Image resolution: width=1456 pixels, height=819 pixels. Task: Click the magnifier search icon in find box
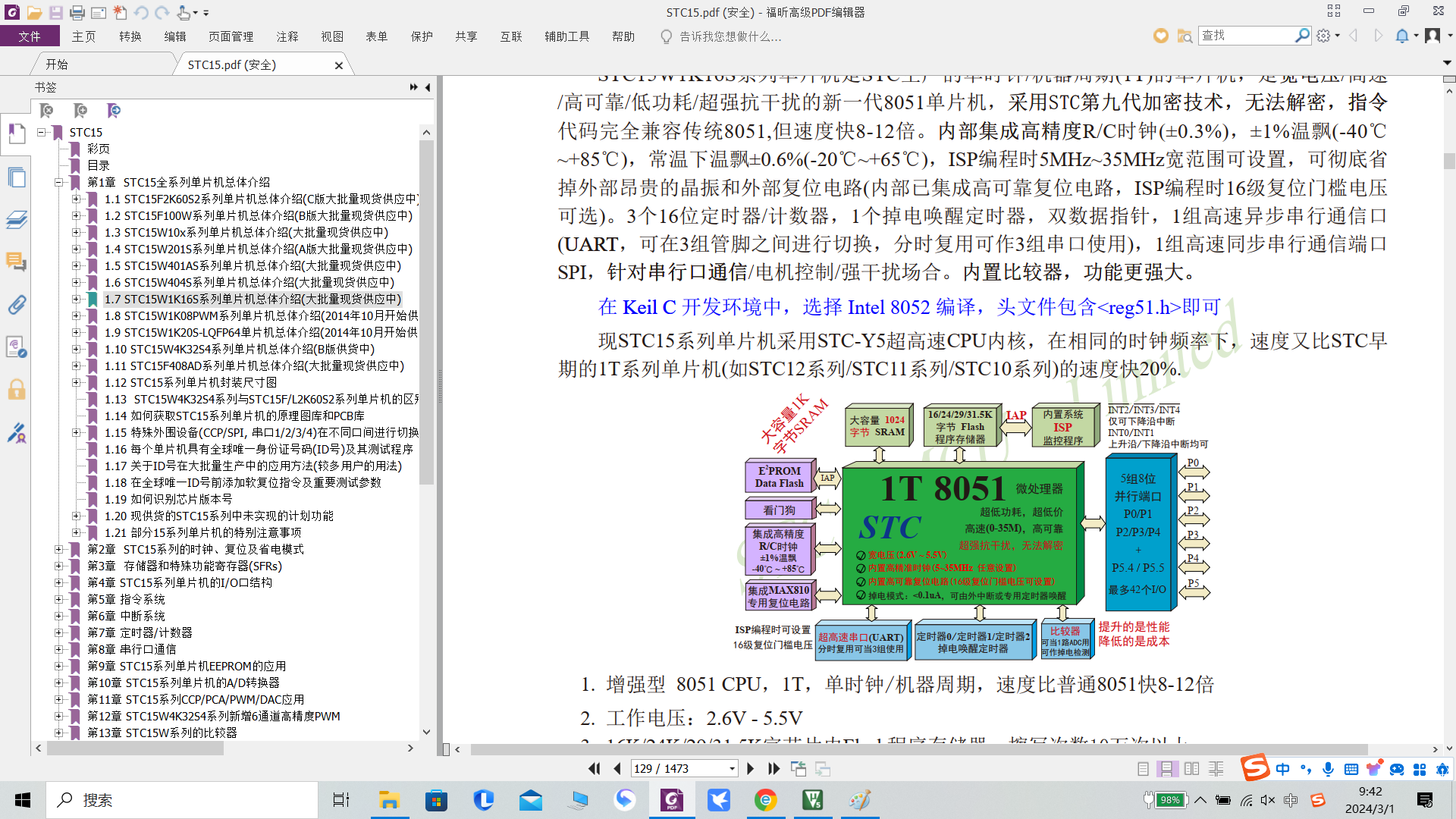coord(1302,35)
